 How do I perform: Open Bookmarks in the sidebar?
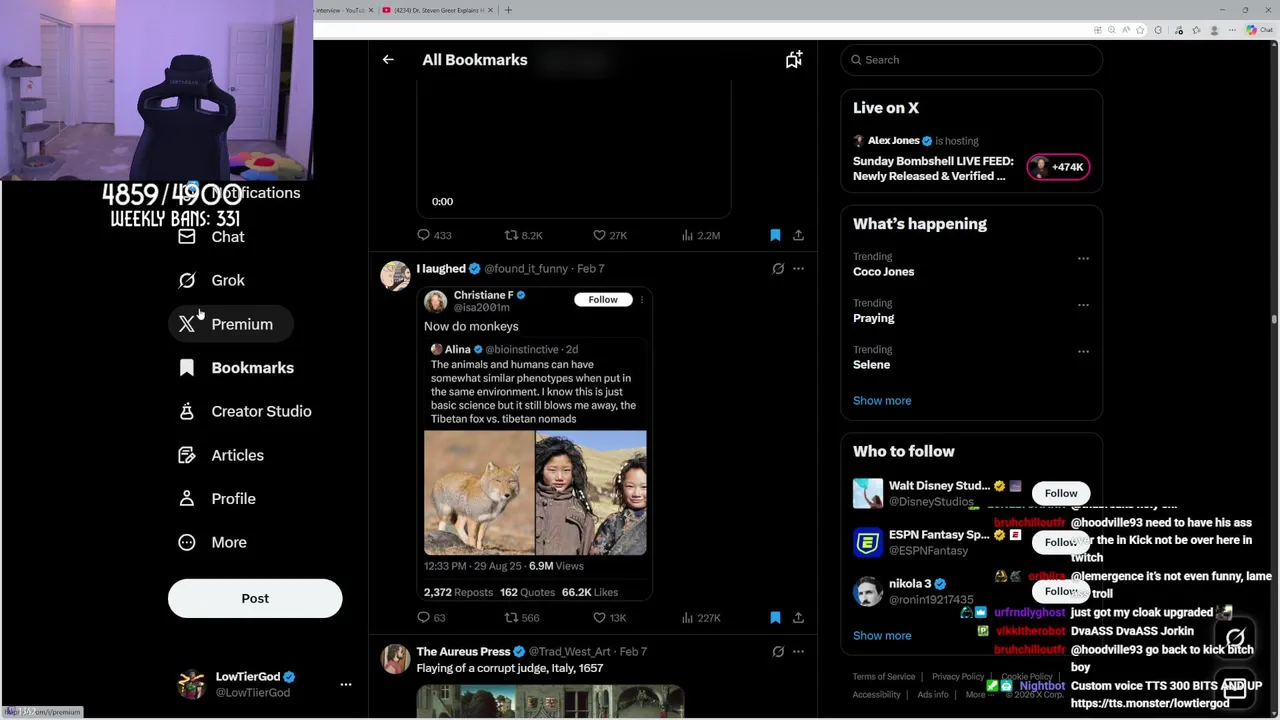click(x=236, y=368)
